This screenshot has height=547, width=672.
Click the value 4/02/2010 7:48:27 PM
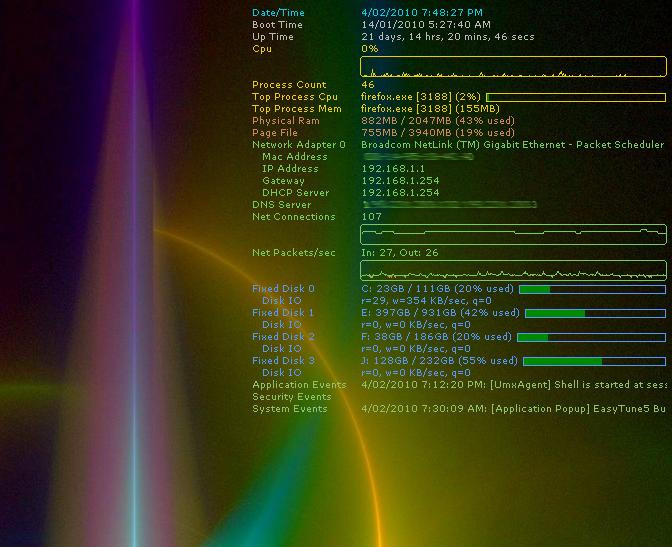click(x=422, y=13)
